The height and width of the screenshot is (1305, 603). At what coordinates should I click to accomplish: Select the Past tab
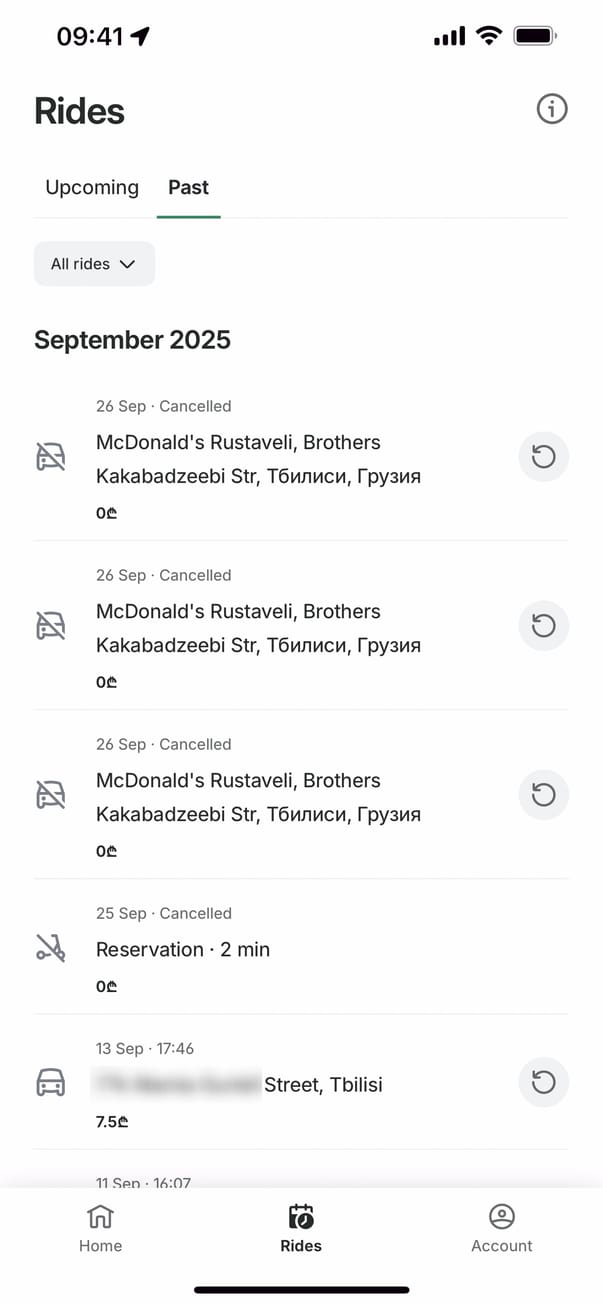click(188, 188)
